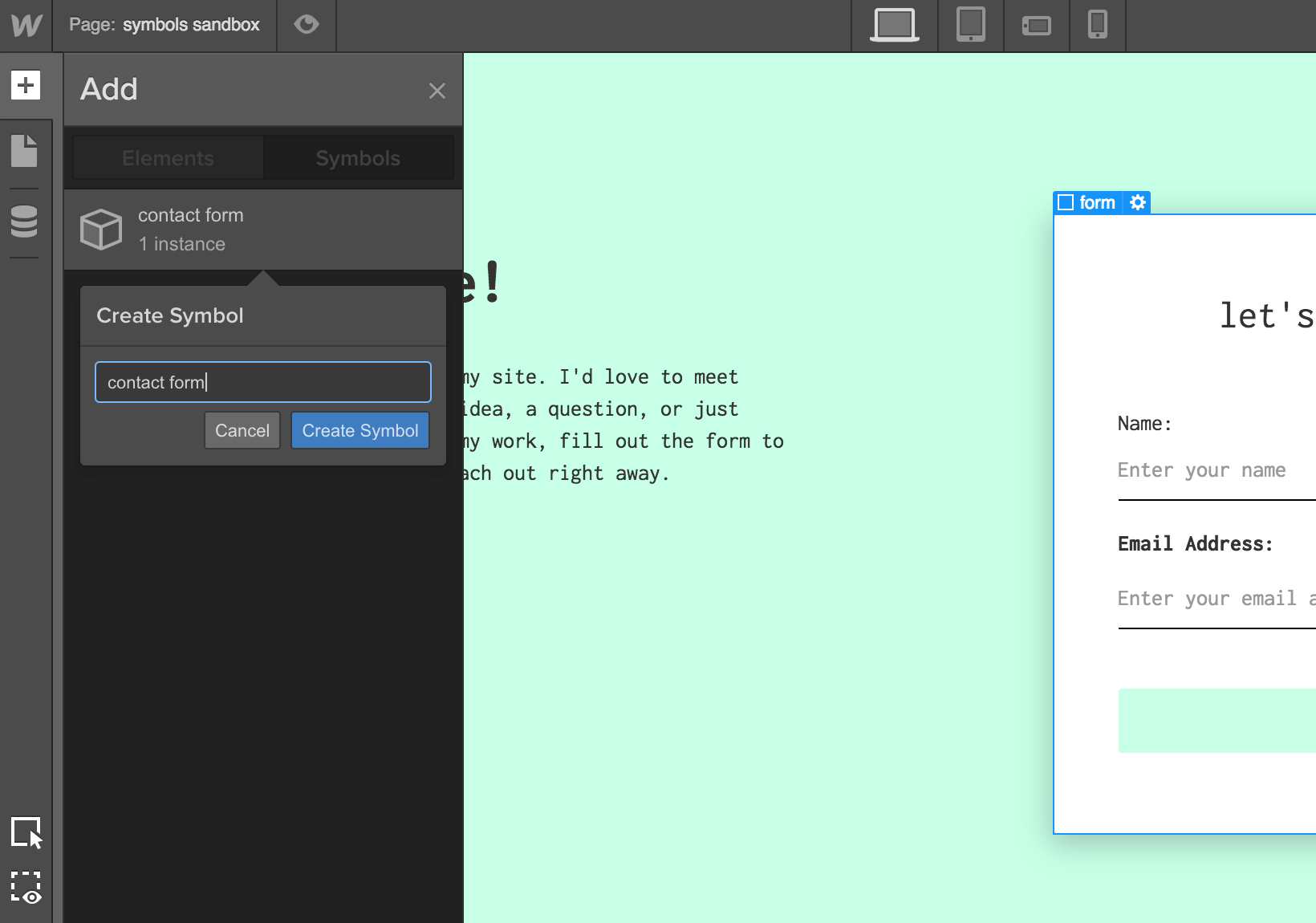The height and width of the screenshot is (923, 1316).
Task: Open form settings gear icon
Action: pyautogui.click(x=1138, y=202)
